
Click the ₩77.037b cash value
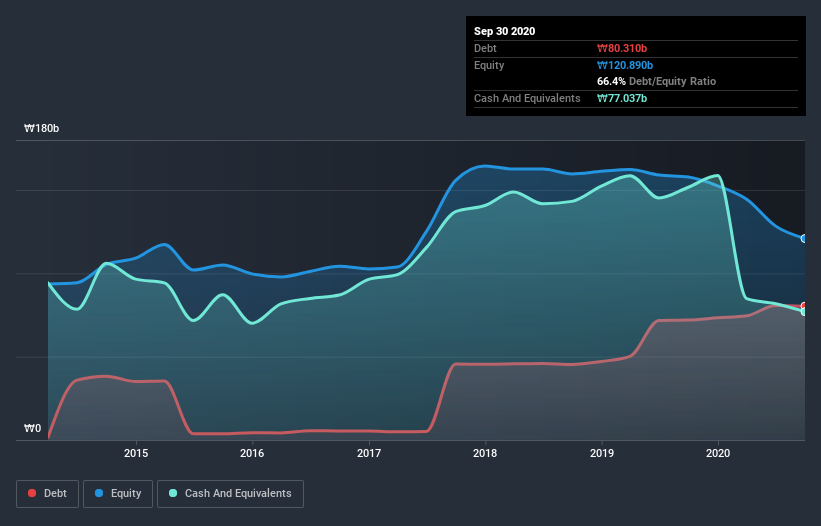(x=622, y=98)
